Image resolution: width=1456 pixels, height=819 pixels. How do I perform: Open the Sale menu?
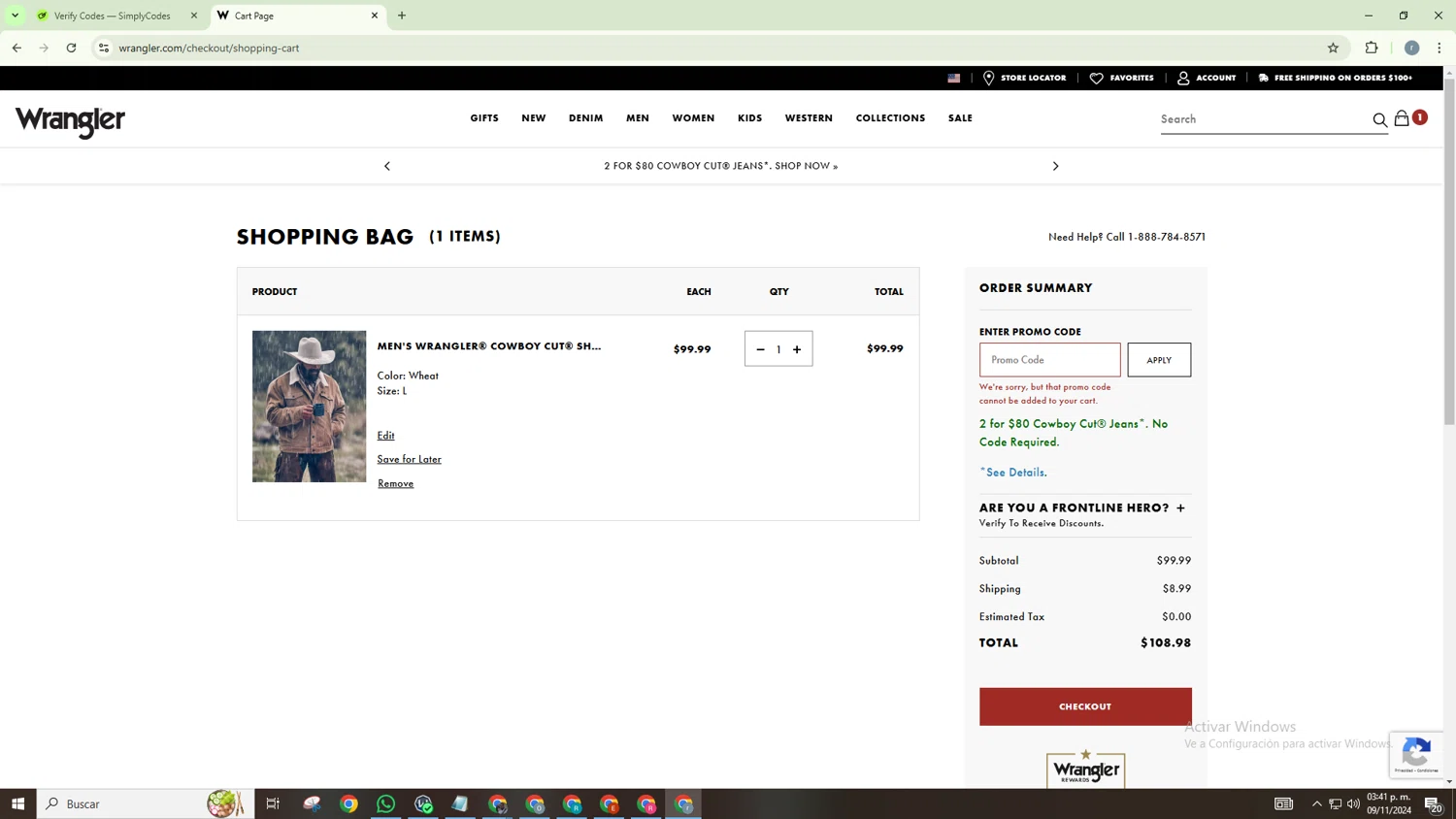(x=960, y=118)
